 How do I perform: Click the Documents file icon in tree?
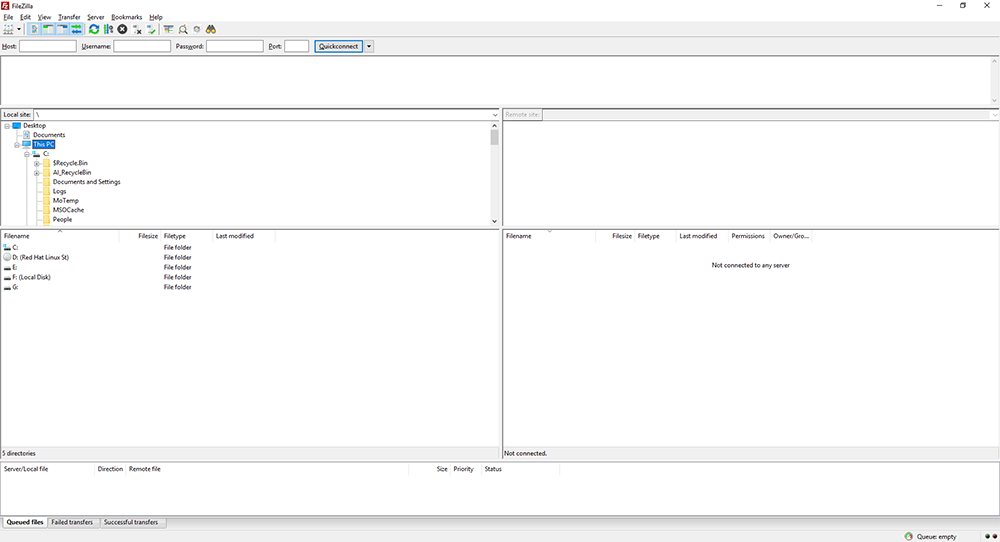tap(27, 135)
